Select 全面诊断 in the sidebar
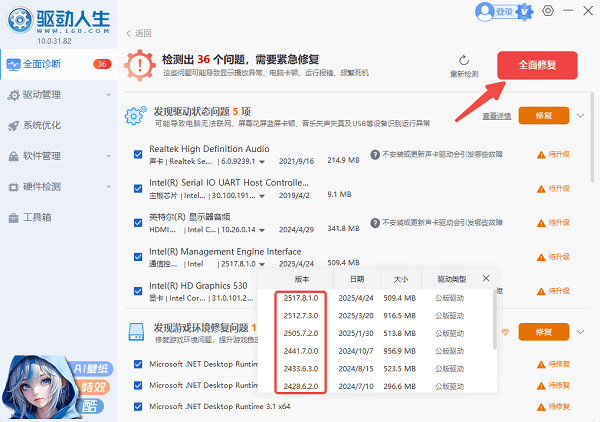This screenshot has height=422, width=600. (47, 65)
